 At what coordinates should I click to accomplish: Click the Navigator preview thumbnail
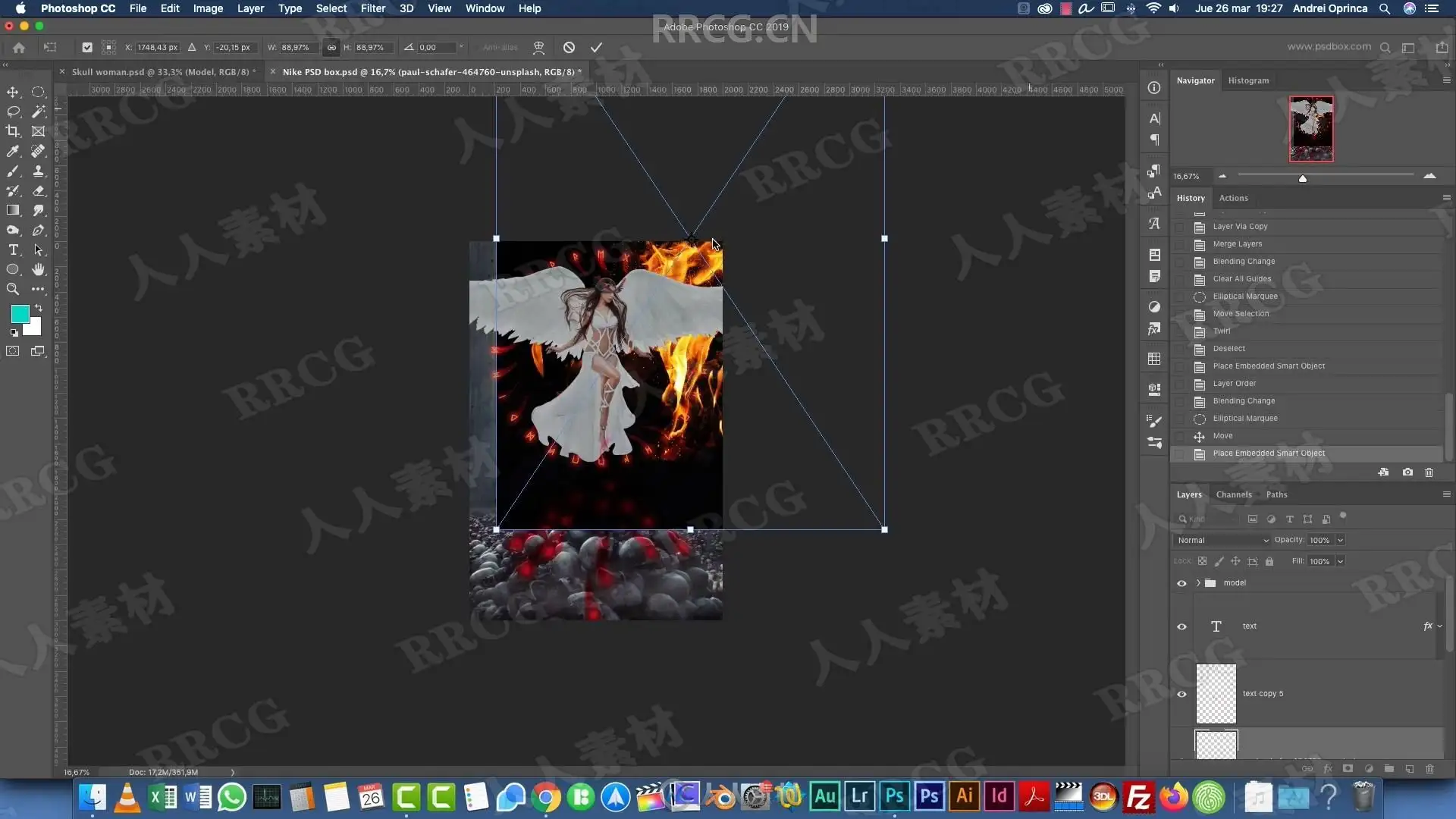coord(1310,128)
